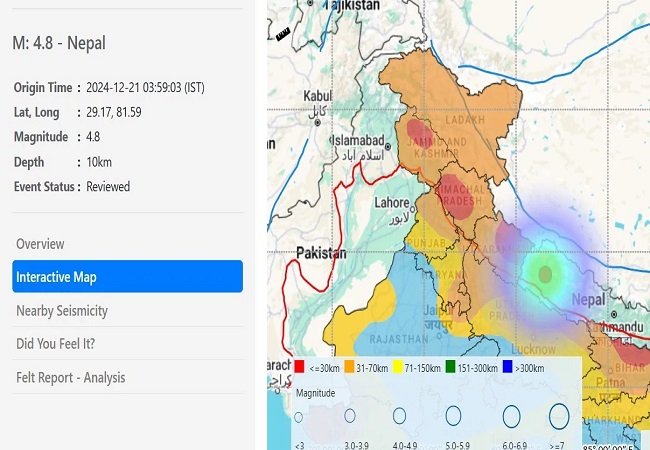Click the Jaipur city label on map
The image size is (650, 450).
(437, 310)
